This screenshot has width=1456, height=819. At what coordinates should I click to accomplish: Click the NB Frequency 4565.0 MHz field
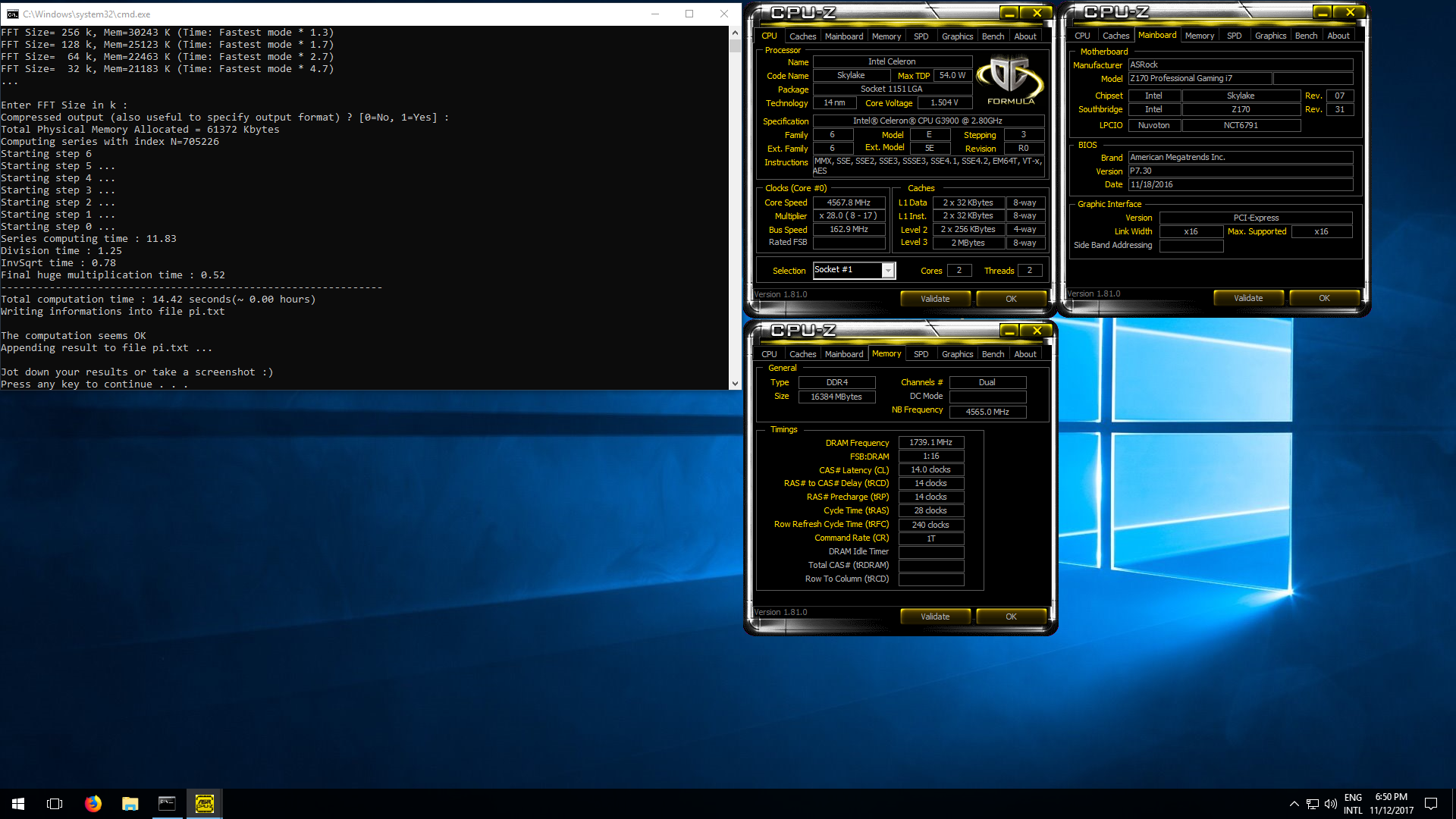pos(987,412)
